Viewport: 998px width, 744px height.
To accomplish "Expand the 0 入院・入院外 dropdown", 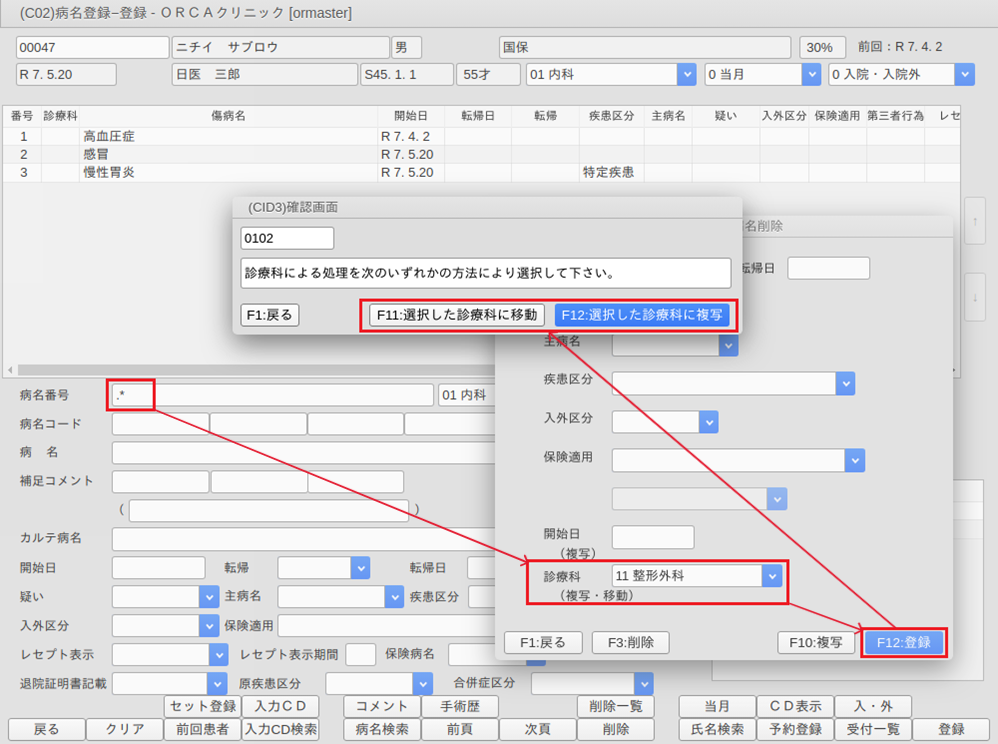I will coord(964,74).
